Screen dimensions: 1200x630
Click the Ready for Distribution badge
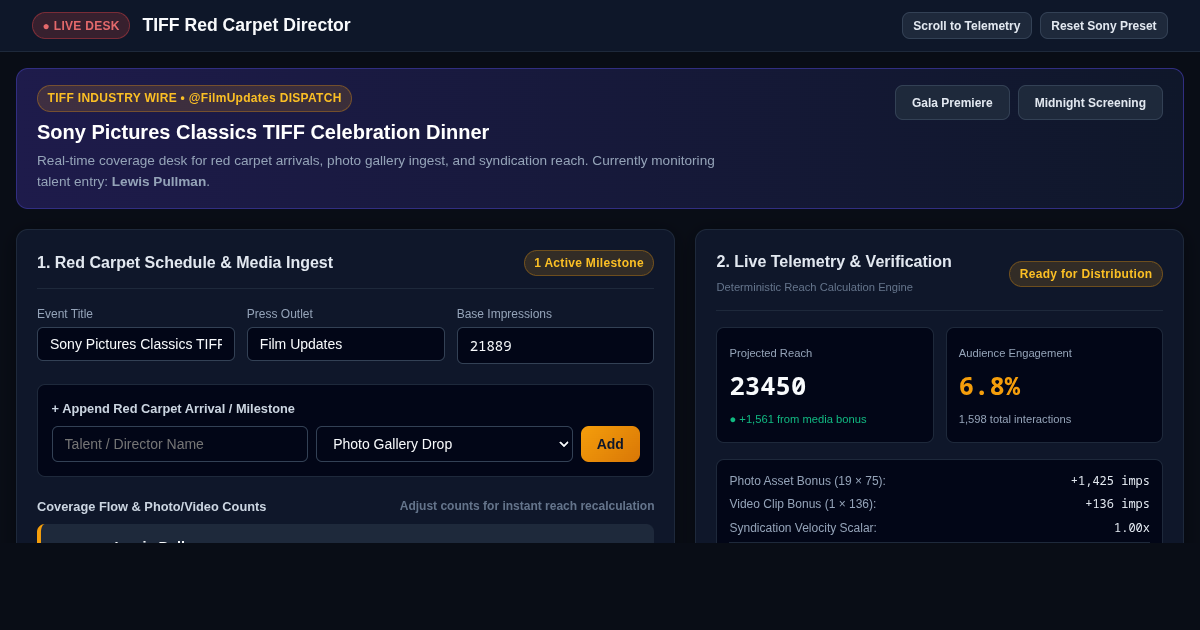[1086, 274]
